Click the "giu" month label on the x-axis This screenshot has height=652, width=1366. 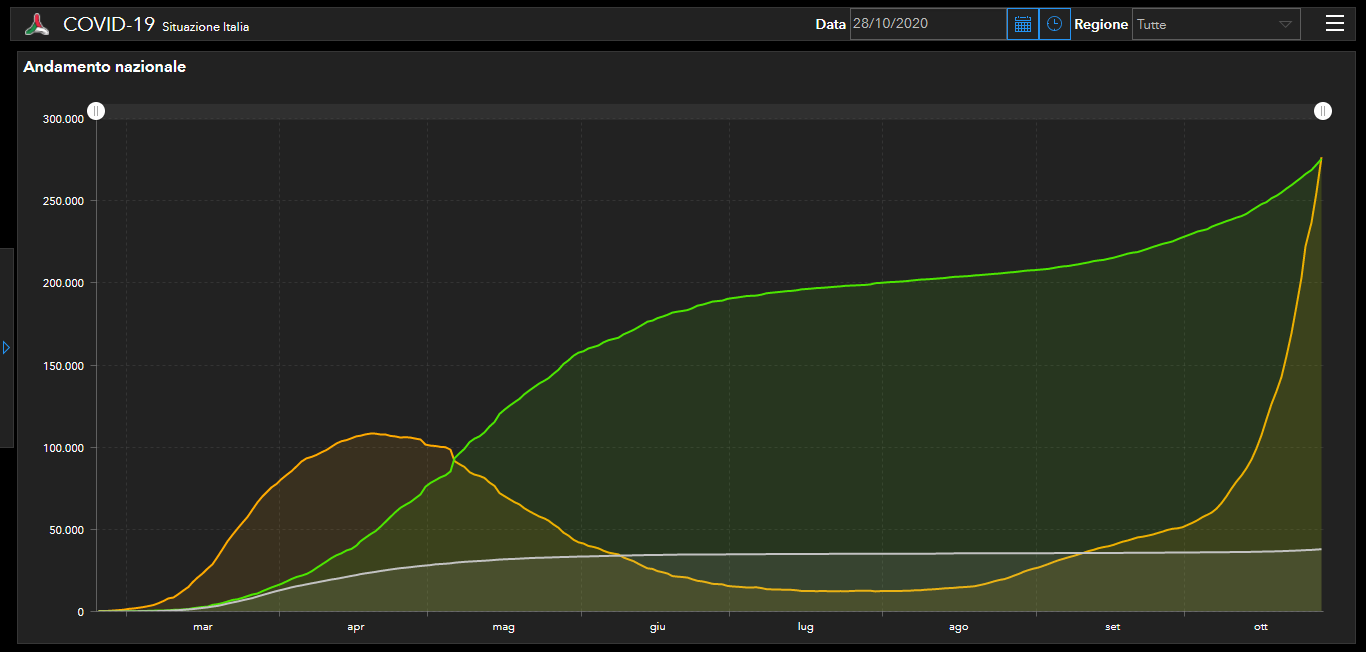(x=657, y=627)
